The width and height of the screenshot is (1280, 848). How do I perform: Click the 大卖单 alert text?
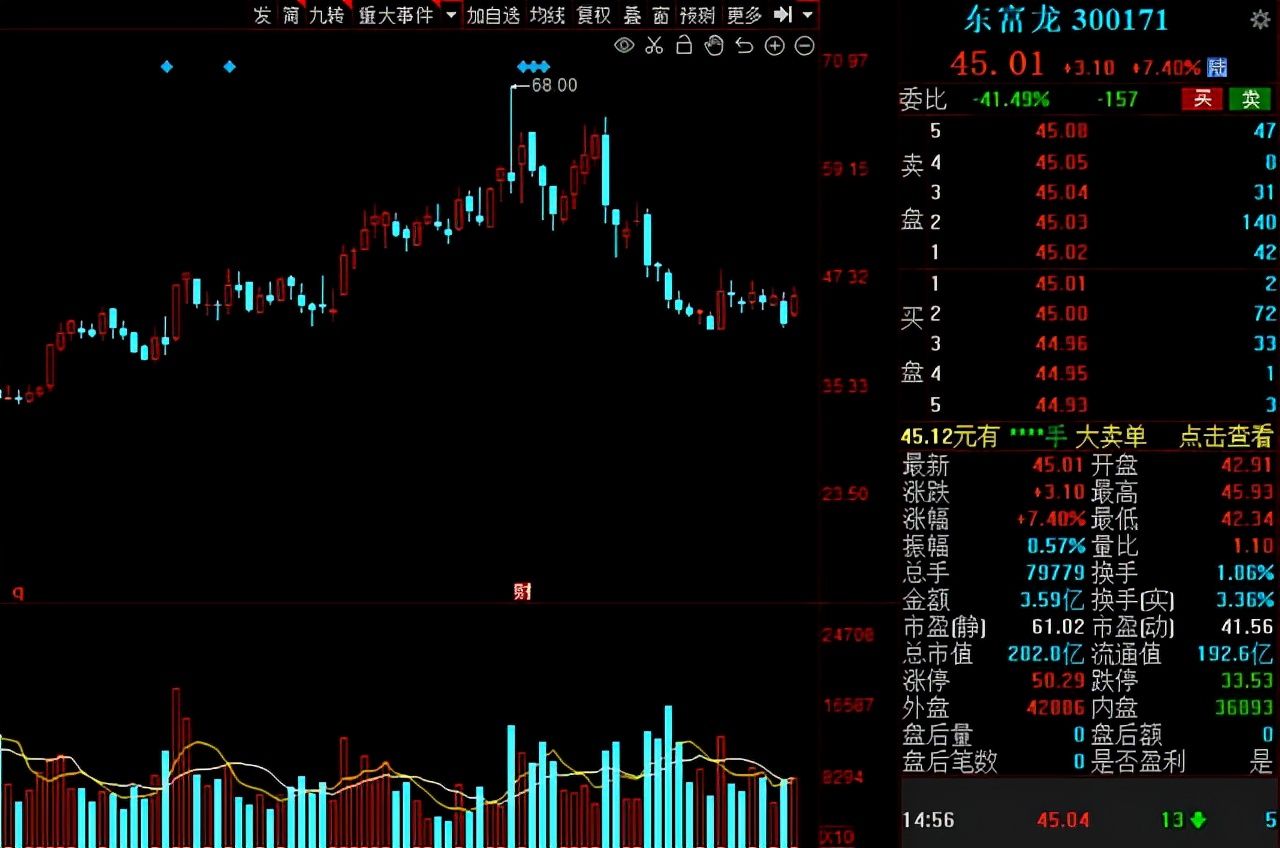pos(1111,436)
